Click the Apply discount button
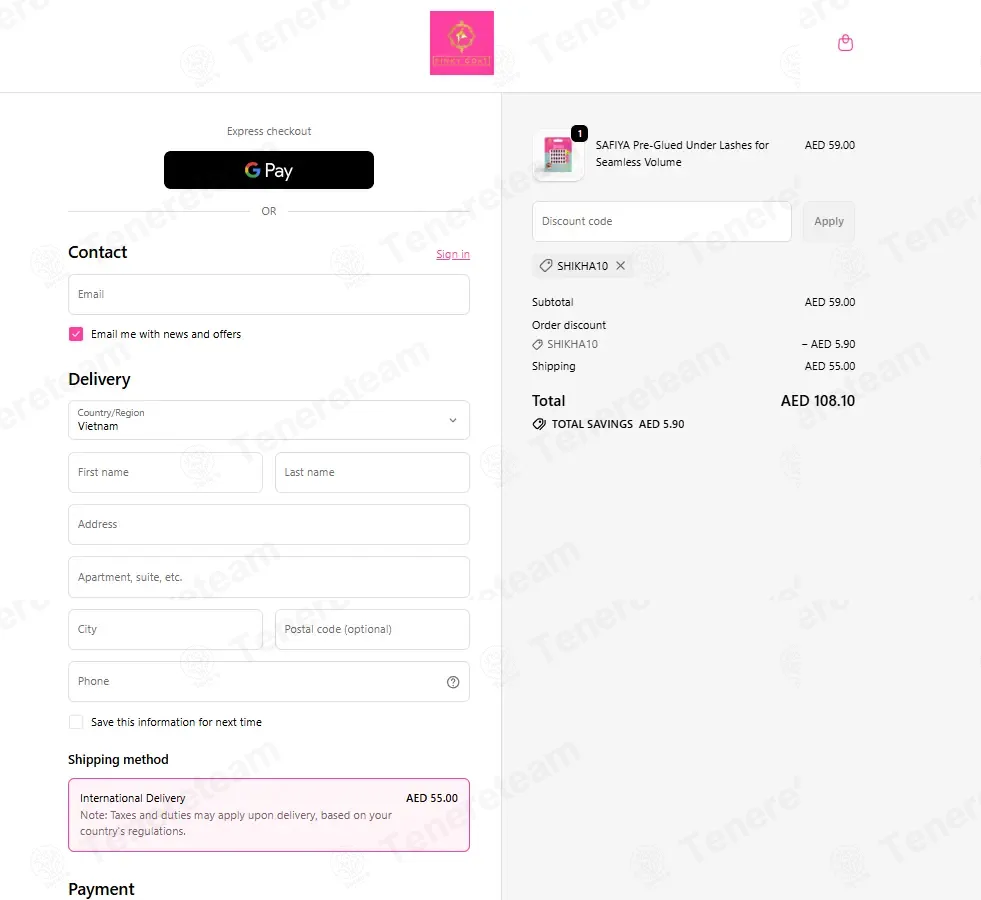The width and height of the screenshot is (981, 900). click(829, 221)
